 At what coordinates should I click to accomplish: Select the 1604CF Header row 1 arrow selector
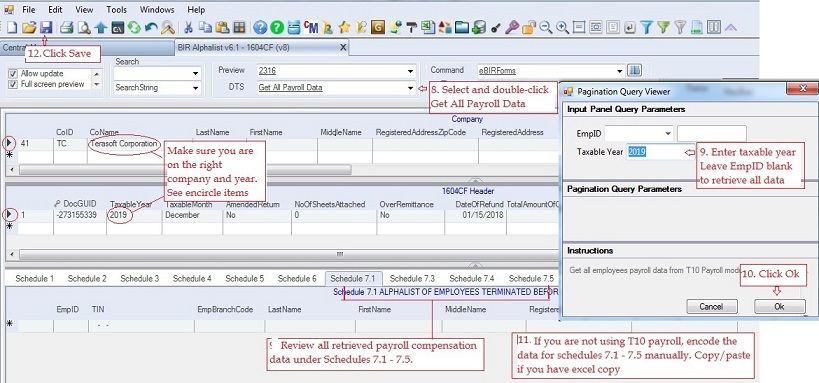pos(10,215)
